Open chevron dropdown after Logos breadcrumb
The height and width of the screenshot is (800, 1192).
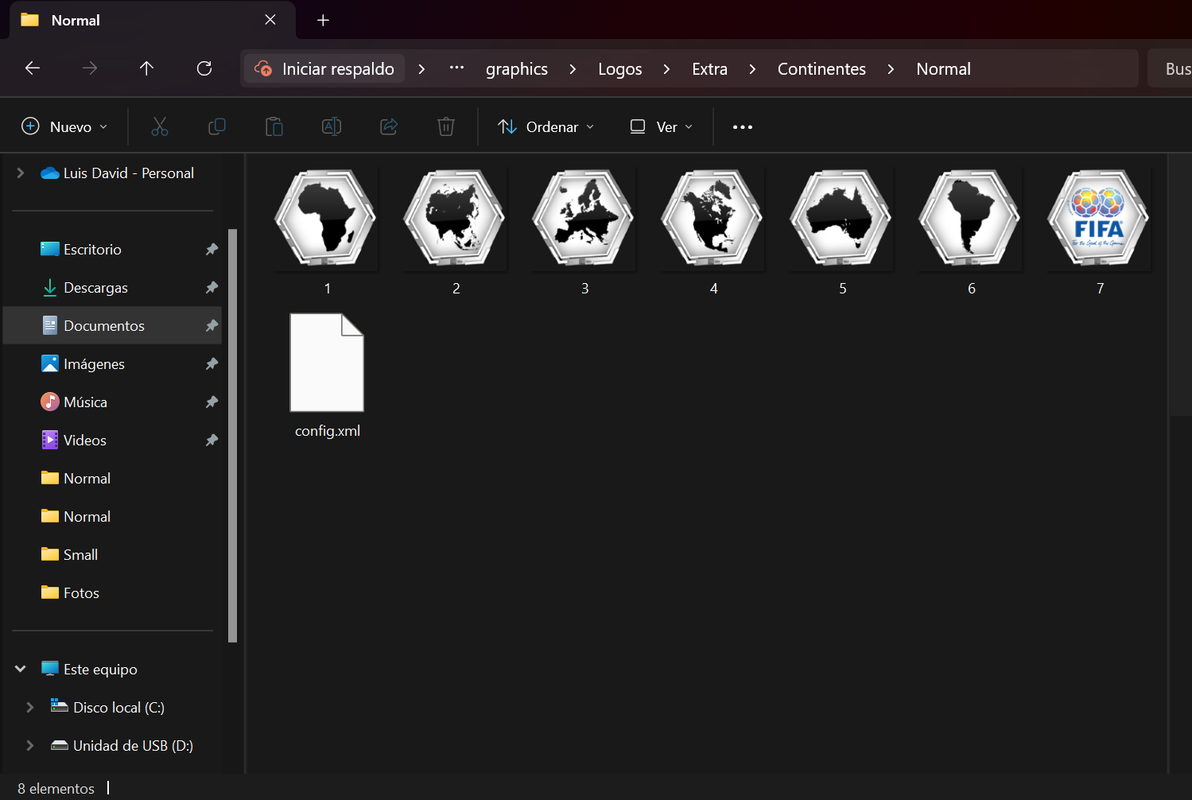click(x=667, y=69)
